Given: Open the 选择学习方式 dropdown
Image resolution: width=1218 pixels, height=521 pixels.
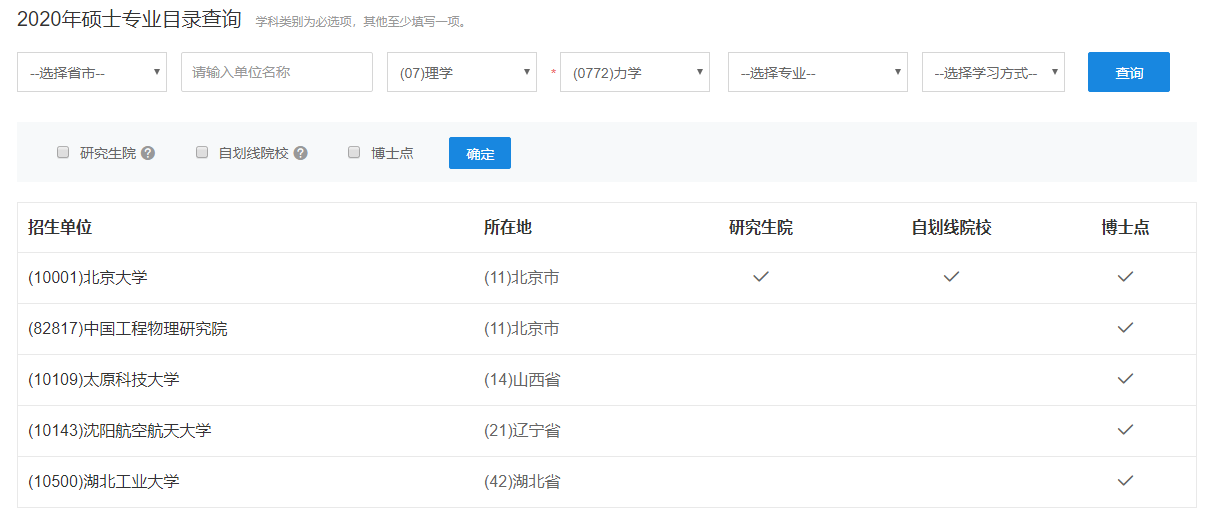Looking at the screenshot, I should 993,72.
